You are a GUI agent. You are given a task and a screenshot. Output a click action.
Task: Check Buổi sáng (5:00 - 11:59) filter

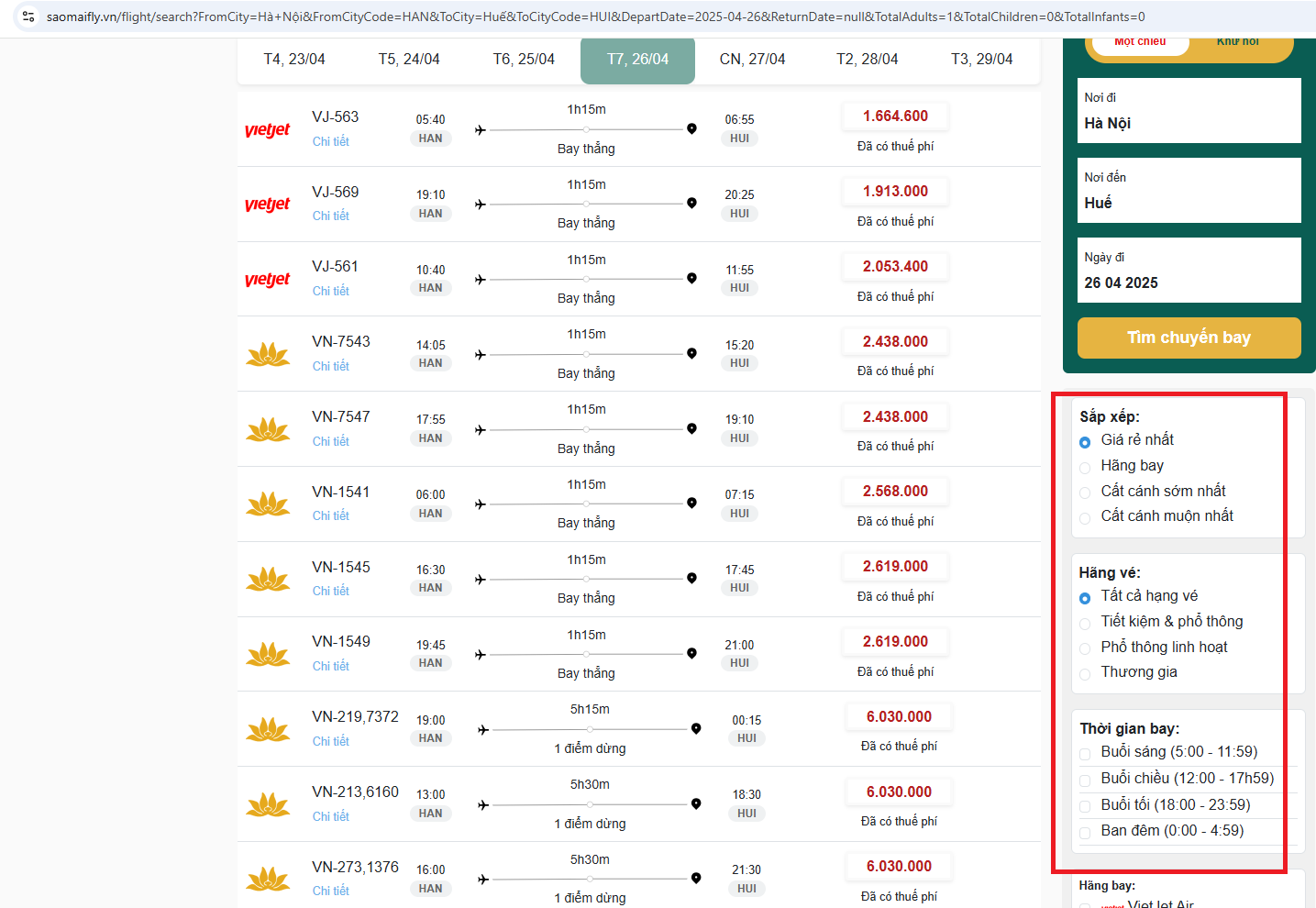(x=1085, y=754)
